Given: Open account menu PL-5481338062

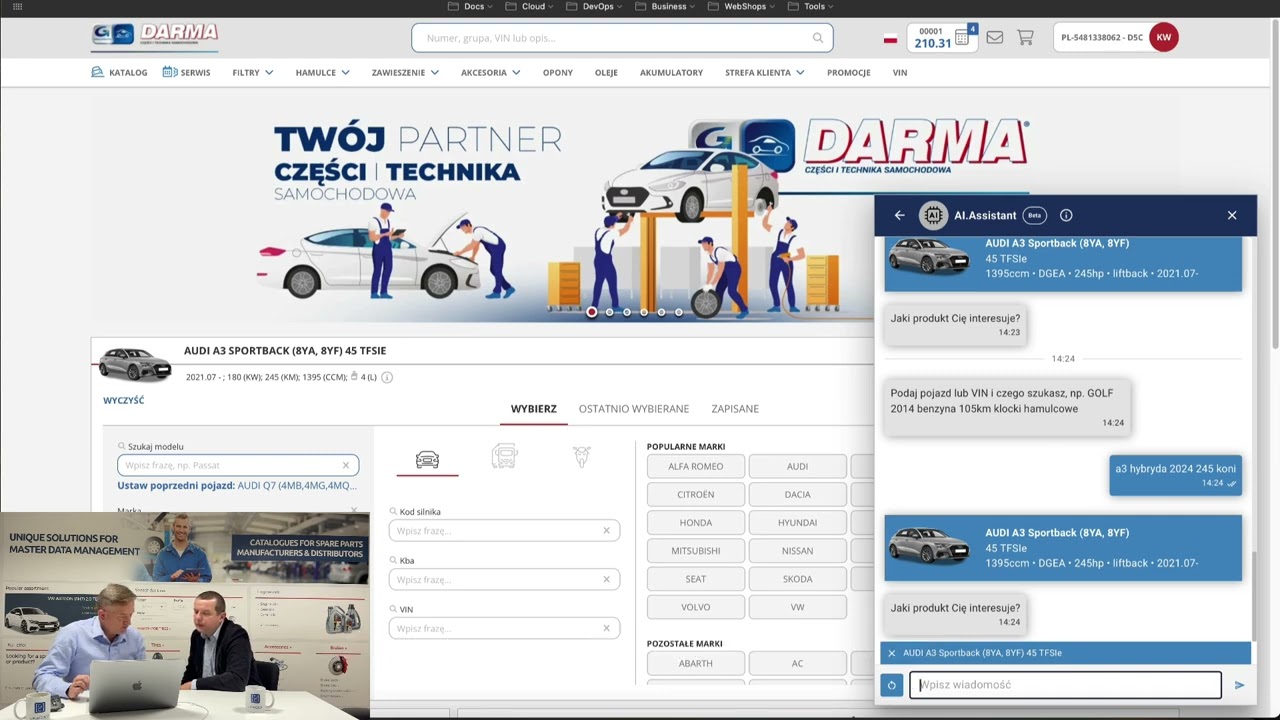Looking at the screenshot, I should 1102,38.
